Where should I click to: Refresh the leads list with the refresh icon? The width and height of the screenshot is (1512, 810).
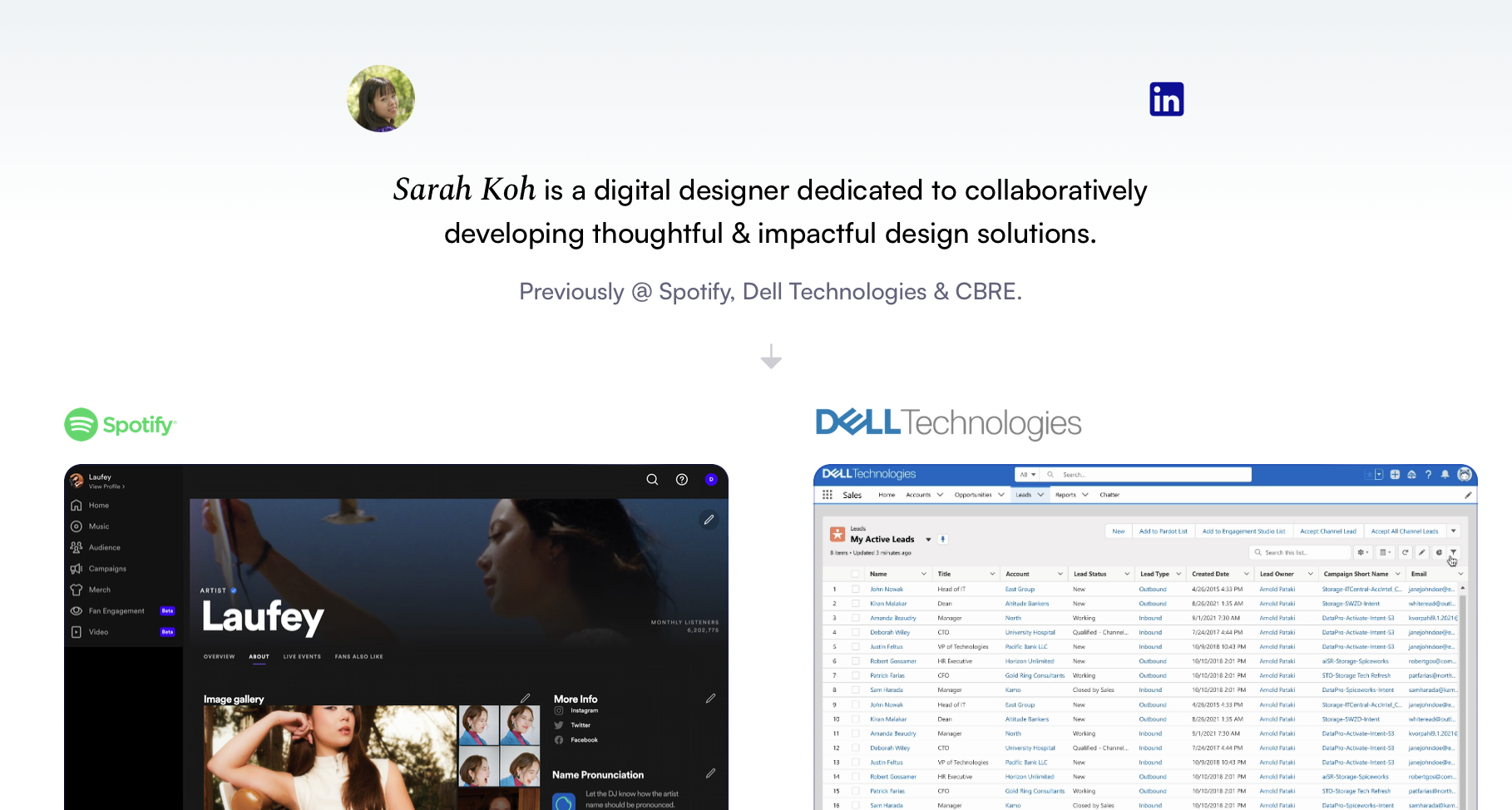[x=1405, y=552]
